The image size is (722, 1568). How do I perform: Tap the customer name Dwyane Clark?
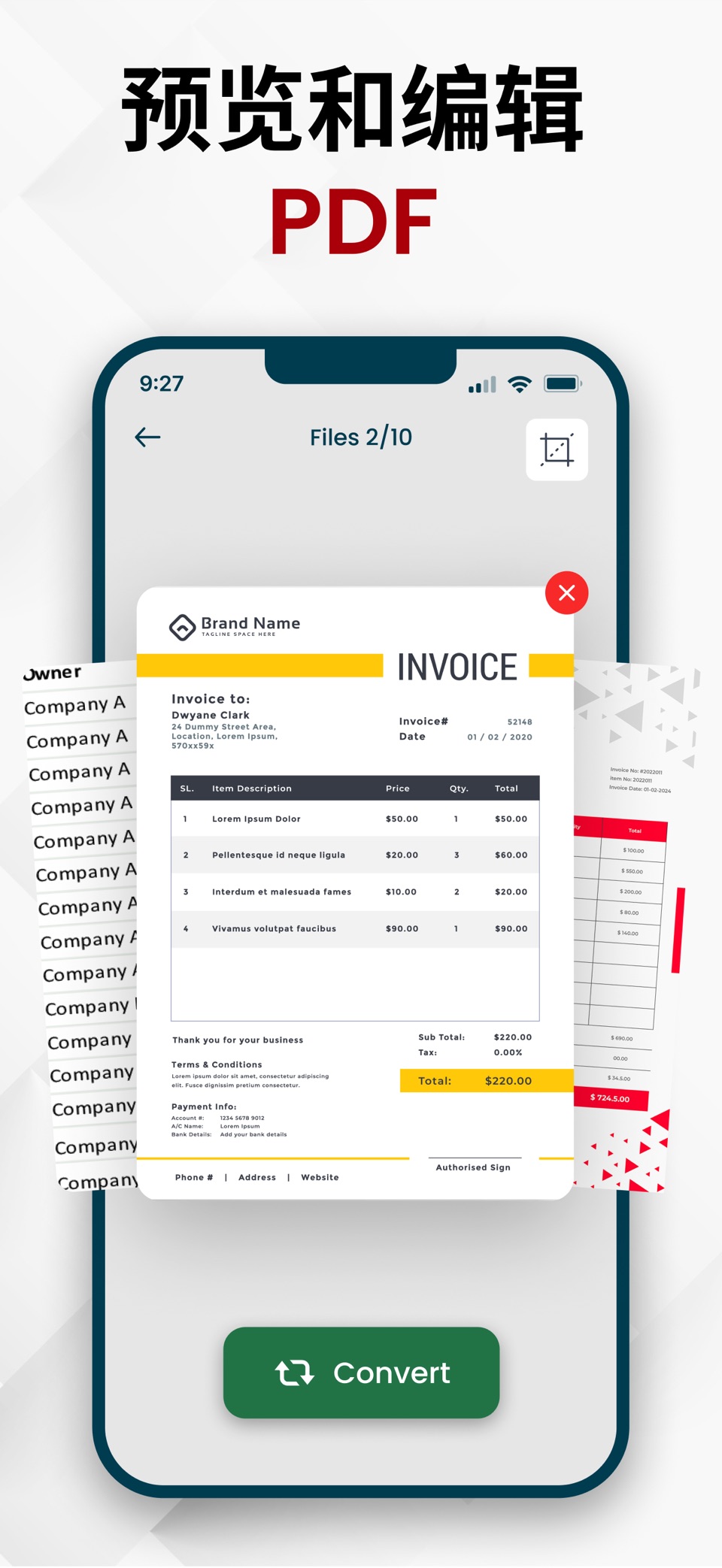click(211, 715)
